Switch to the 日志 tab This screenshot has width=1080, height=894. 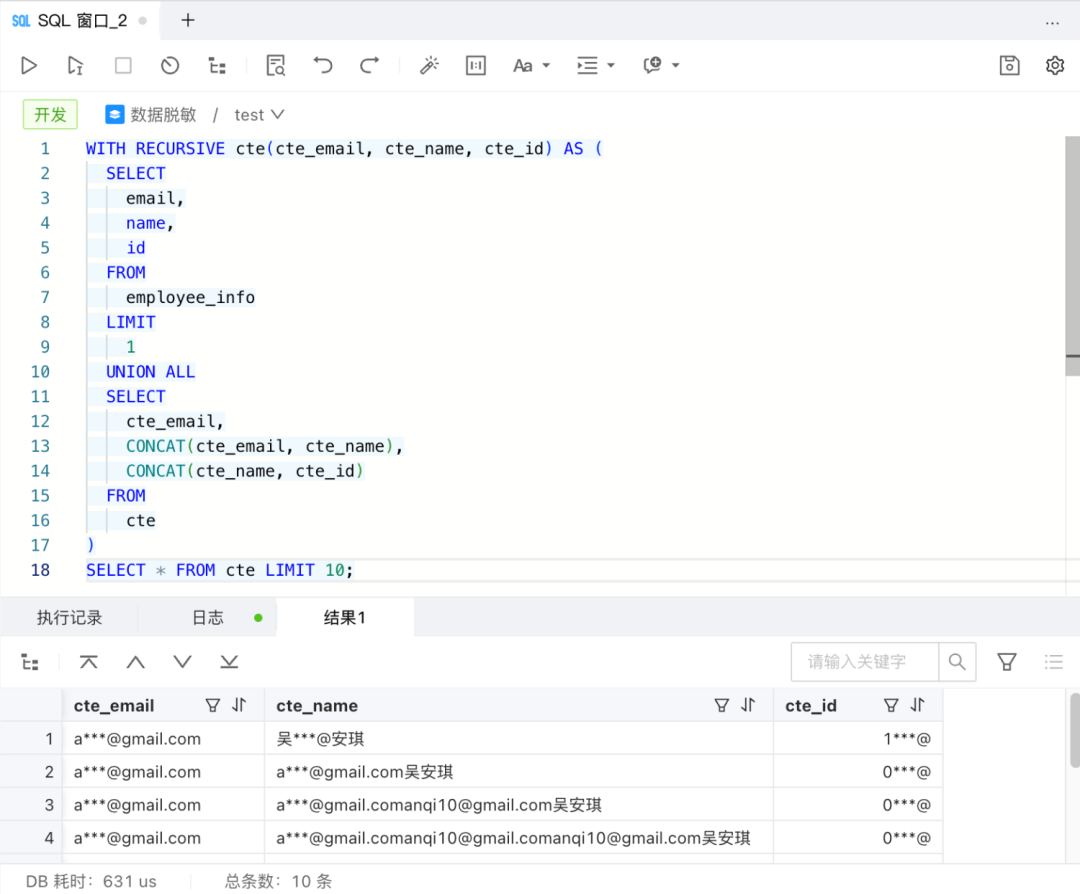(x=207, y=617)
